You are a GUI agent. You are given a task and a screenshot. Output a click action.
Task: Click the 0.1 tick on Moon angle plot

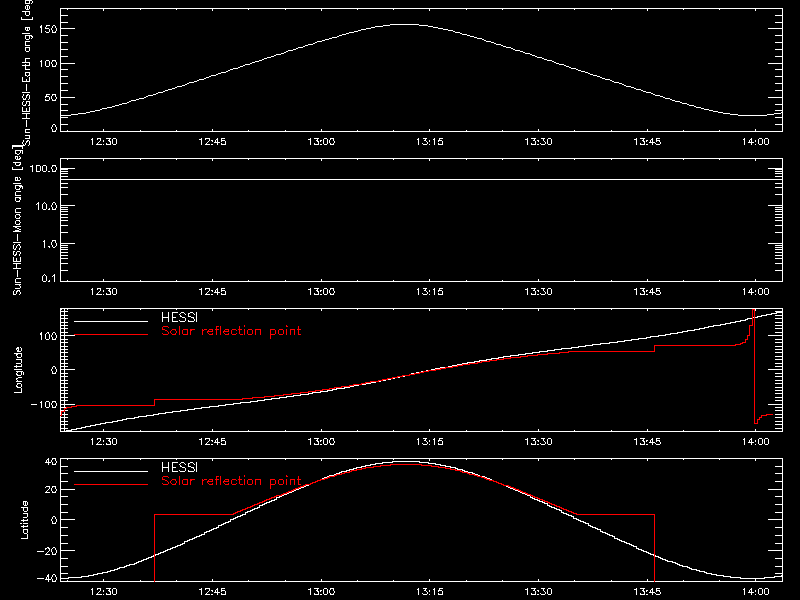tap(49, 278)
